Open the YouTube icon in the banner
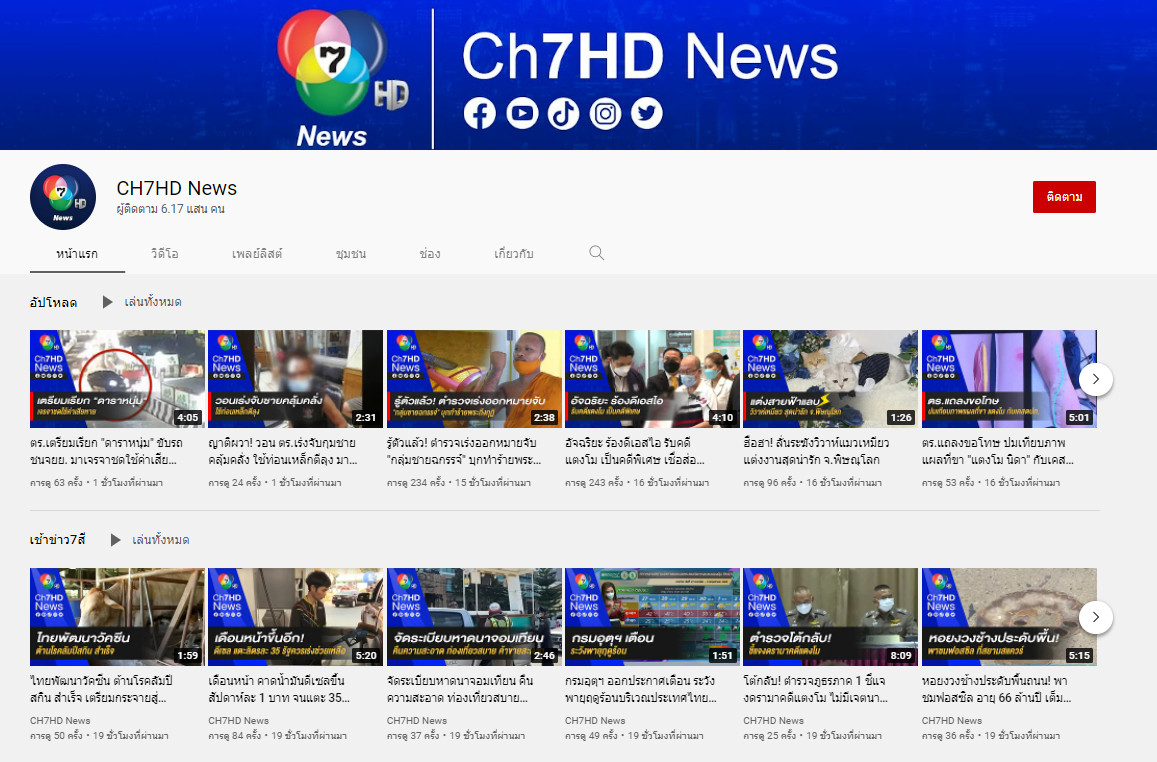Screen dimensions: 1157x762 coord(522,114)
